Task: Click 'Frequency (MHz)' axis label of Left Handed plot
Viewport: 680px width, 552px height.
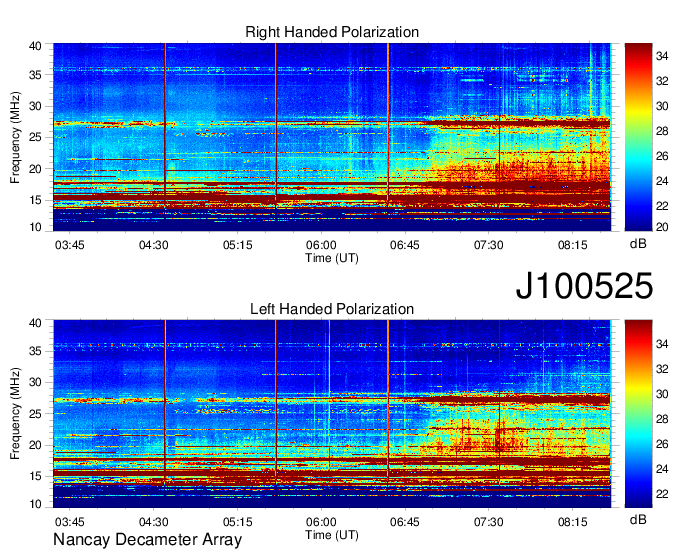Action: (x=15, y=414)
